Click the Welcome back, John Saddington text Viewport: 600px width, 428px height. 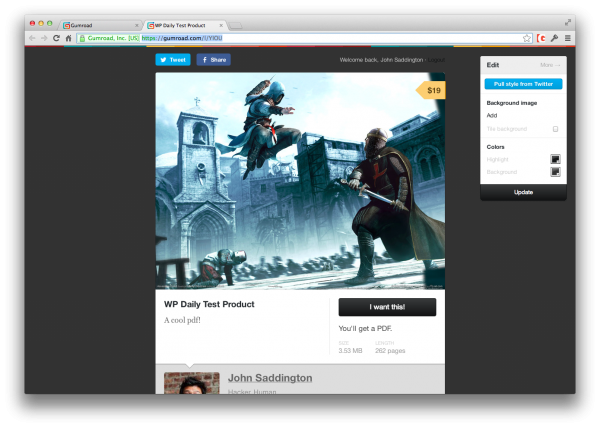tap(381, 60)
